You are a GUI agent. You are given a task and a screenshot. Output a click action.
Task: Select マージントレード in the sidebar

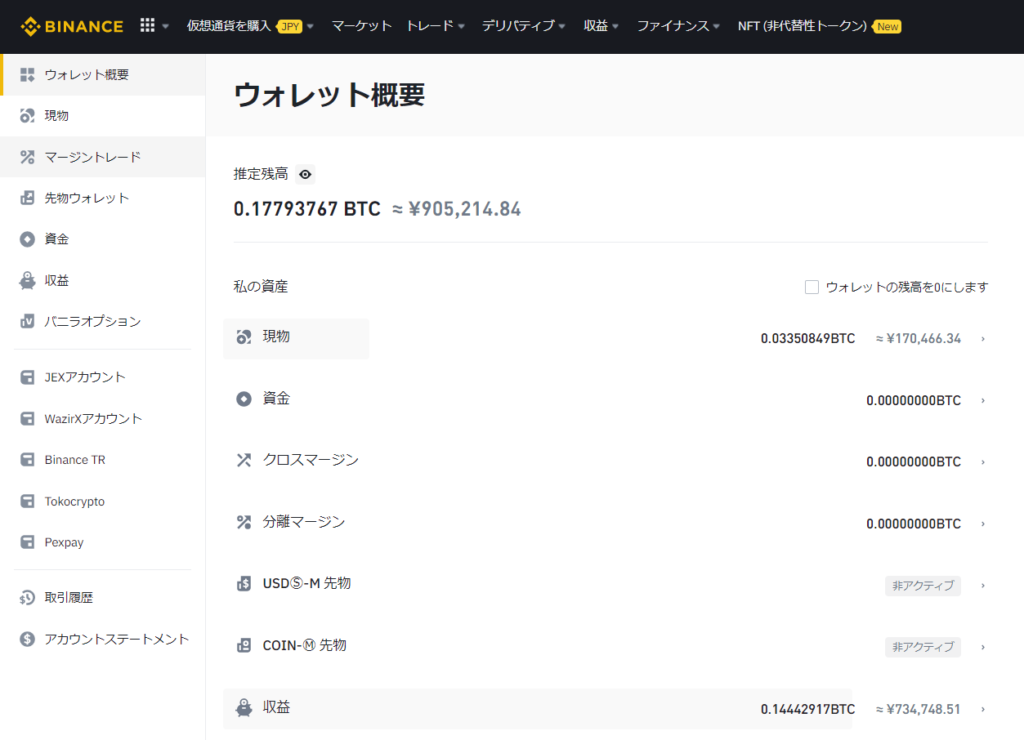(92, 157)
